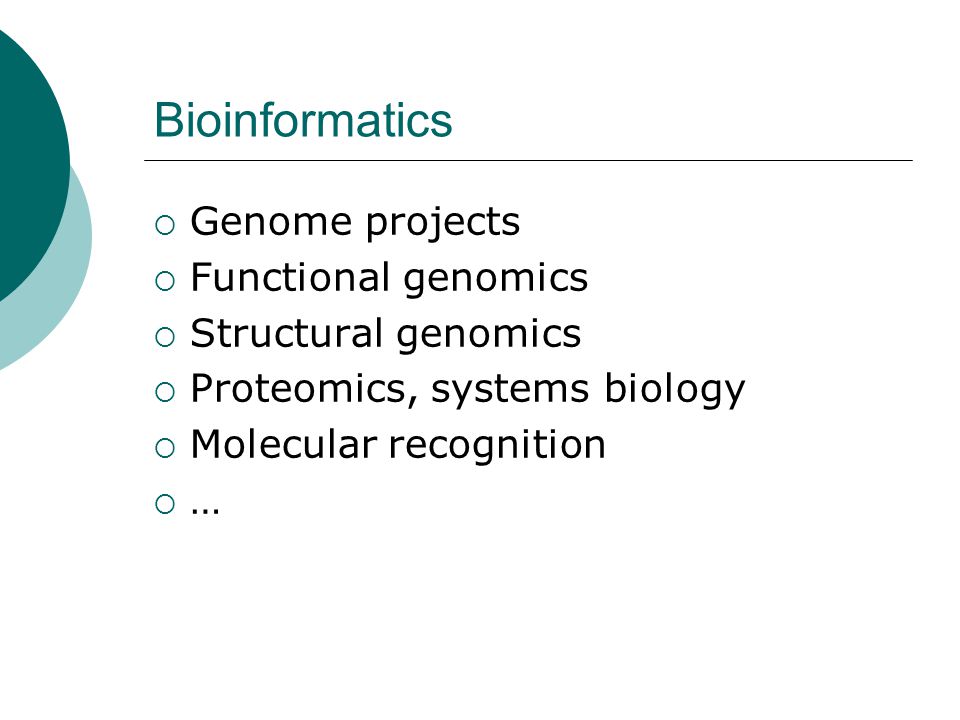This screenshot has width=960, height=720.
Task: Click the circle bullet beside Structural genomics
Action: 165,337
